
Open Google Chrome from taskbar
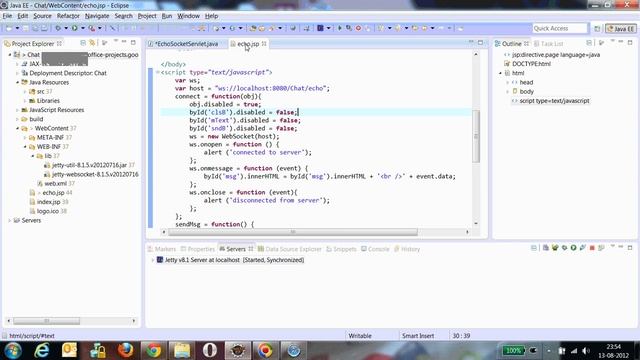click(154, 350)
